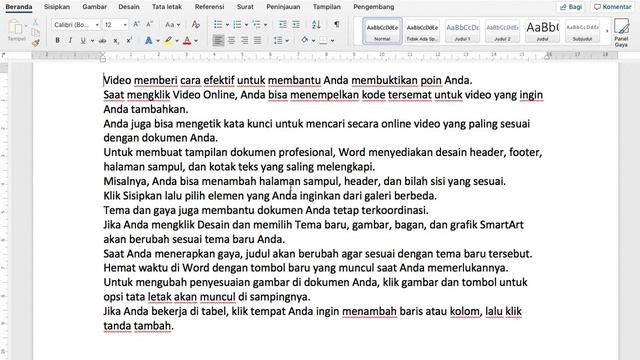640x360 pixels.
Task: Click the word 'SmartArt' in the document
Action: pos(502,225)
